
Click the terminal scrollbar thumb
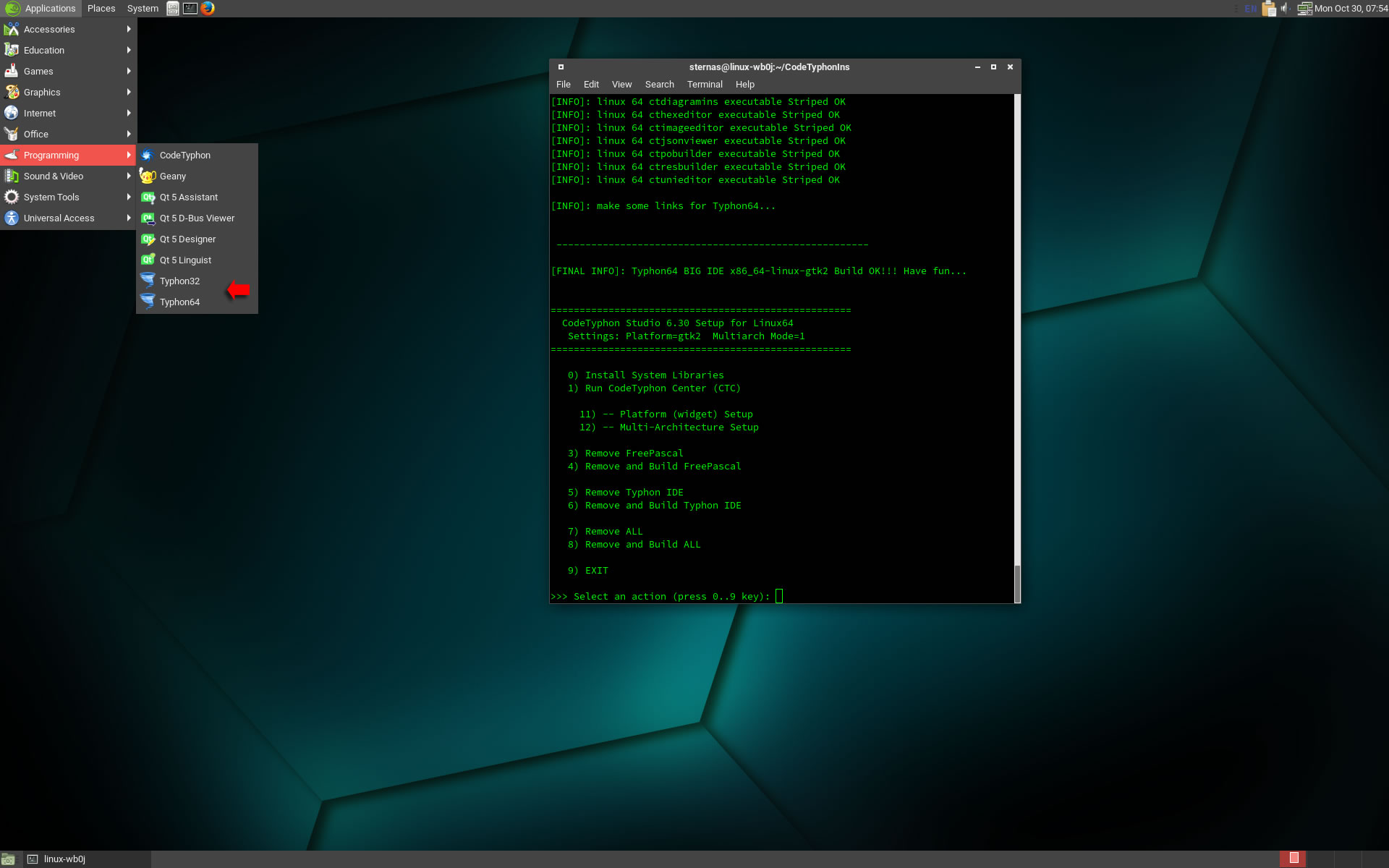[x=1017, y=584]
